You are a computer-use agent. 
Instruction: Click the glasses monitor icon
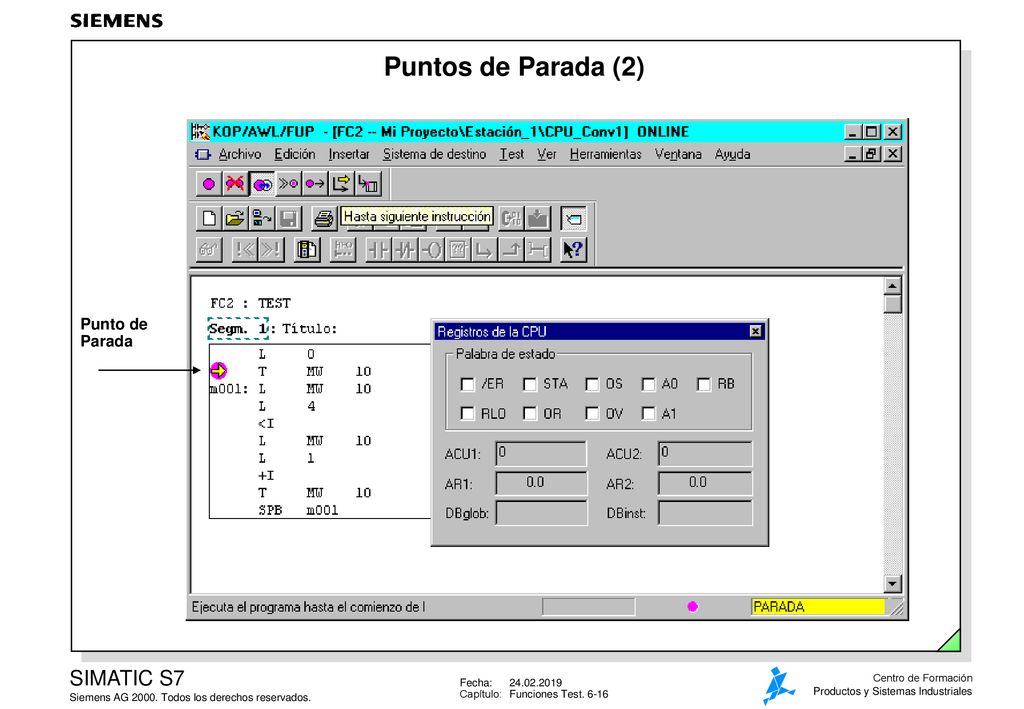[208, 249]
